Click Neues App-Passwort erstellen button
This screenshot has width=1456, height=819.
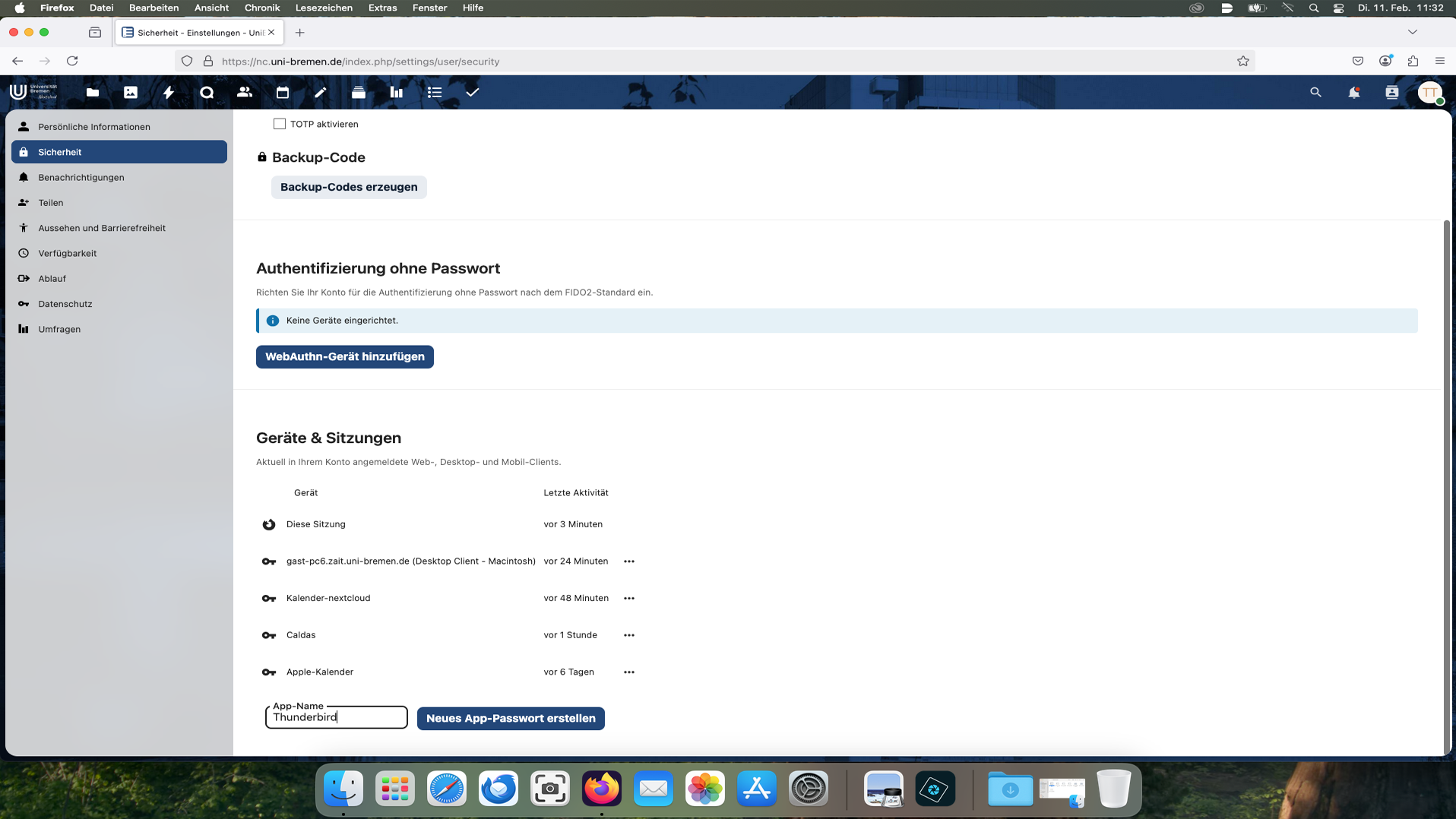511,719
